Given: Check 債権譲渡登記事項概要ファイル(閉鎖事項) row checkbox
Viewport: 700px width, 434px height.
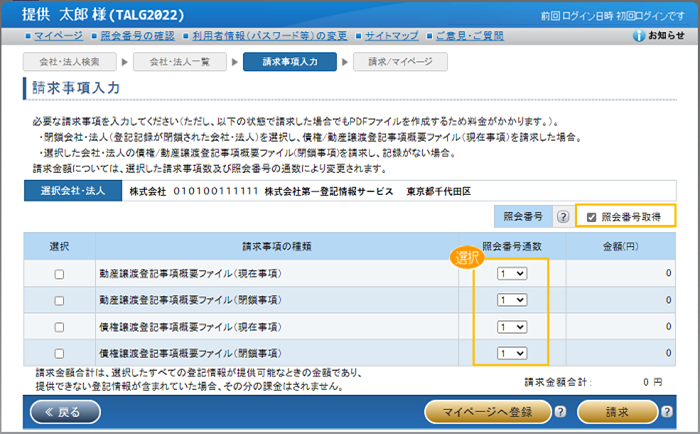Looking at the screenshot, I should click(x=59, y=354).
